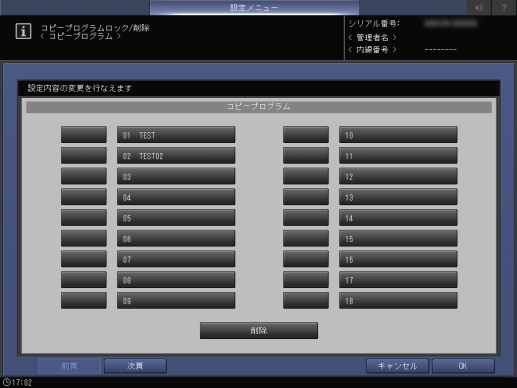Click the 17:02 time display
Screen dimensions: 517x388
pyautogui.click(x=22, y=382)
